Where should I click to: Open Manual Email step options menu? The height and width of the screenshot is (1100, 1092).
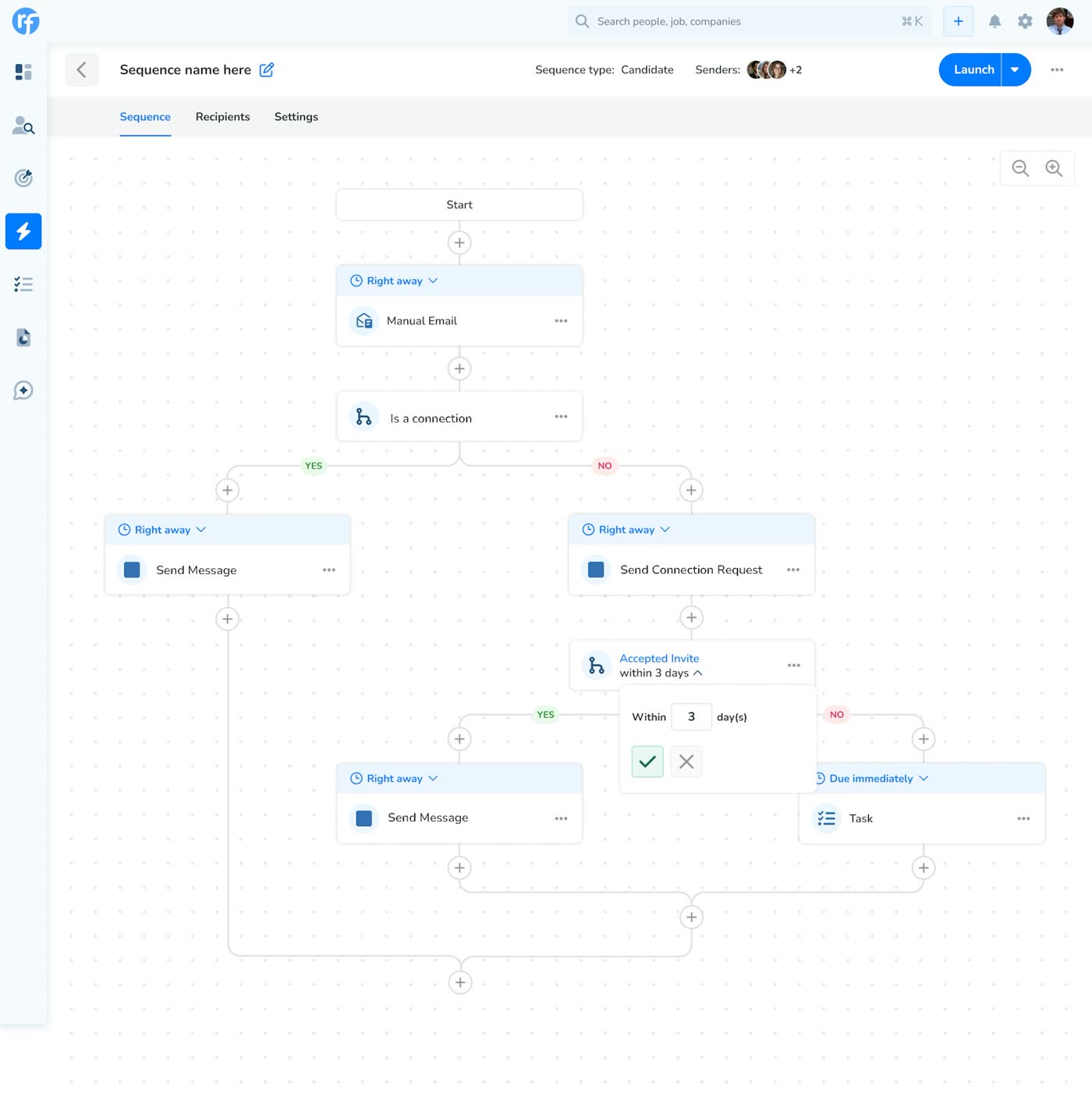click(x=561, y=321)
